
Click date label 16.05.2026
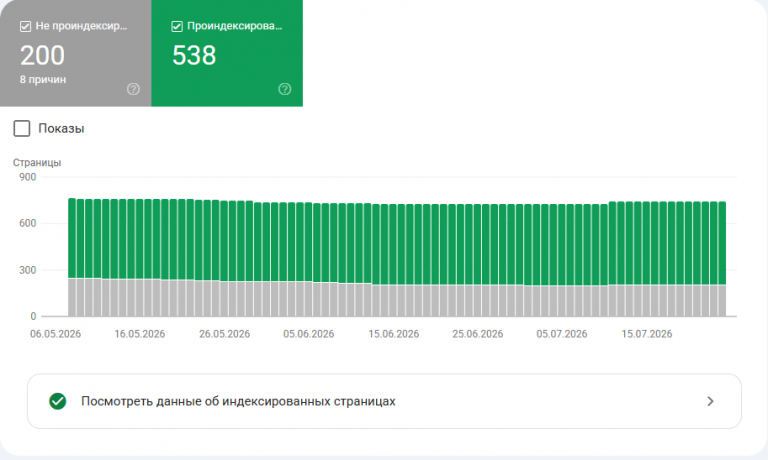pos(140,334)
